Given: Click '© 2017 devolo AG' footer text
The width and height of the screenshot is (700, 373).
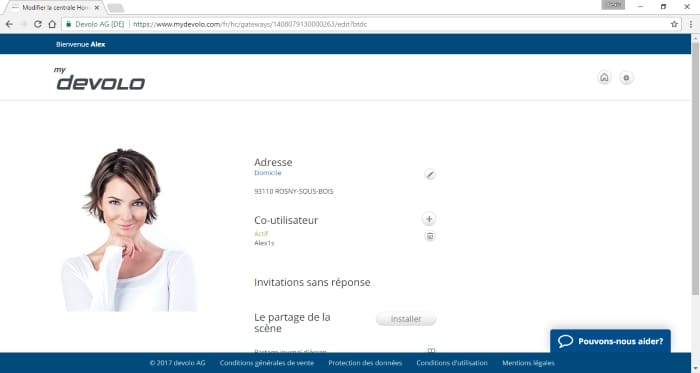Looking at the screenshot, I should (177, 363).
